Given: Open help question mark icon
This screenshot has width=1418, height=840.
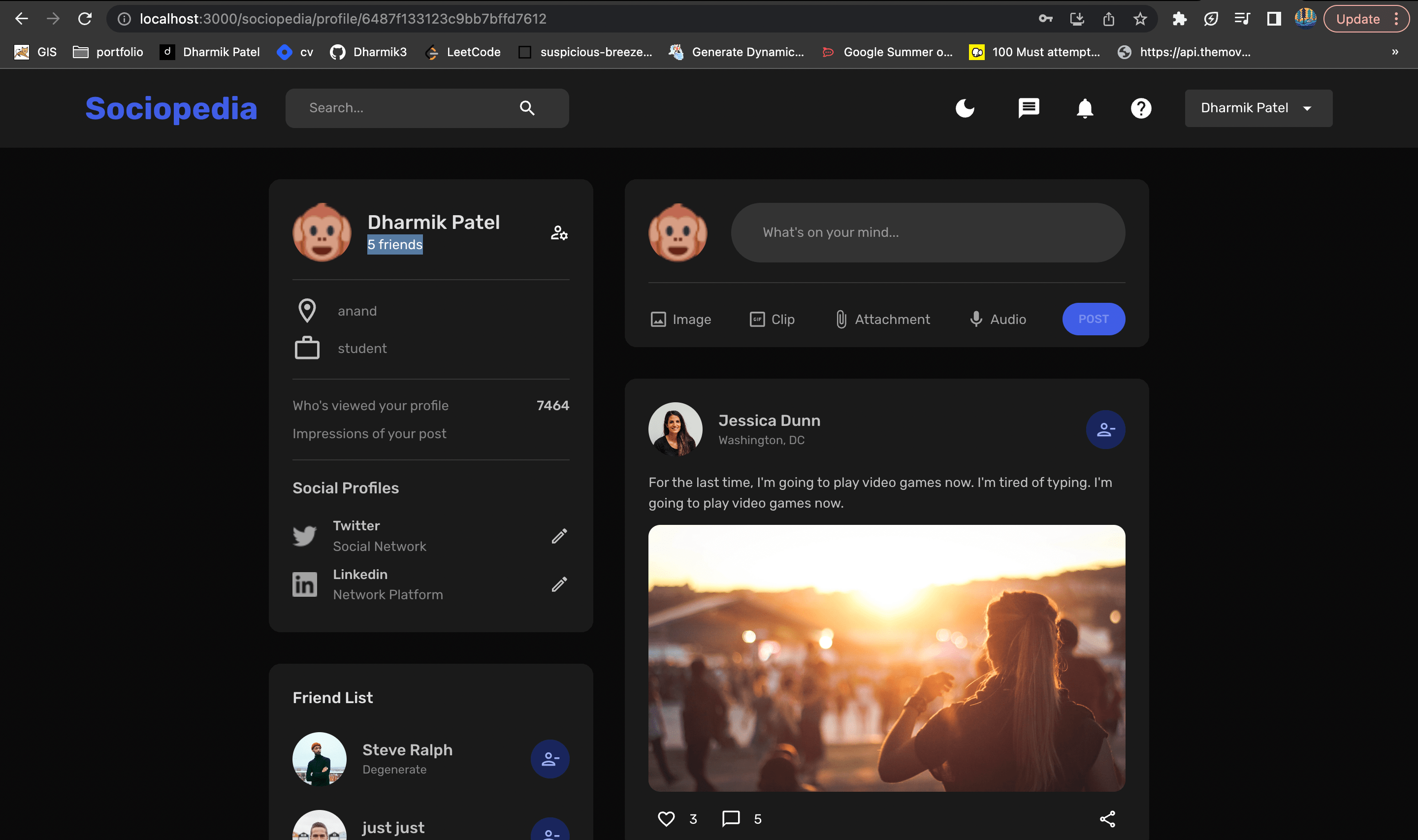Looking at the screenshot, I should pyautogui.click(x=1141, y=108).
